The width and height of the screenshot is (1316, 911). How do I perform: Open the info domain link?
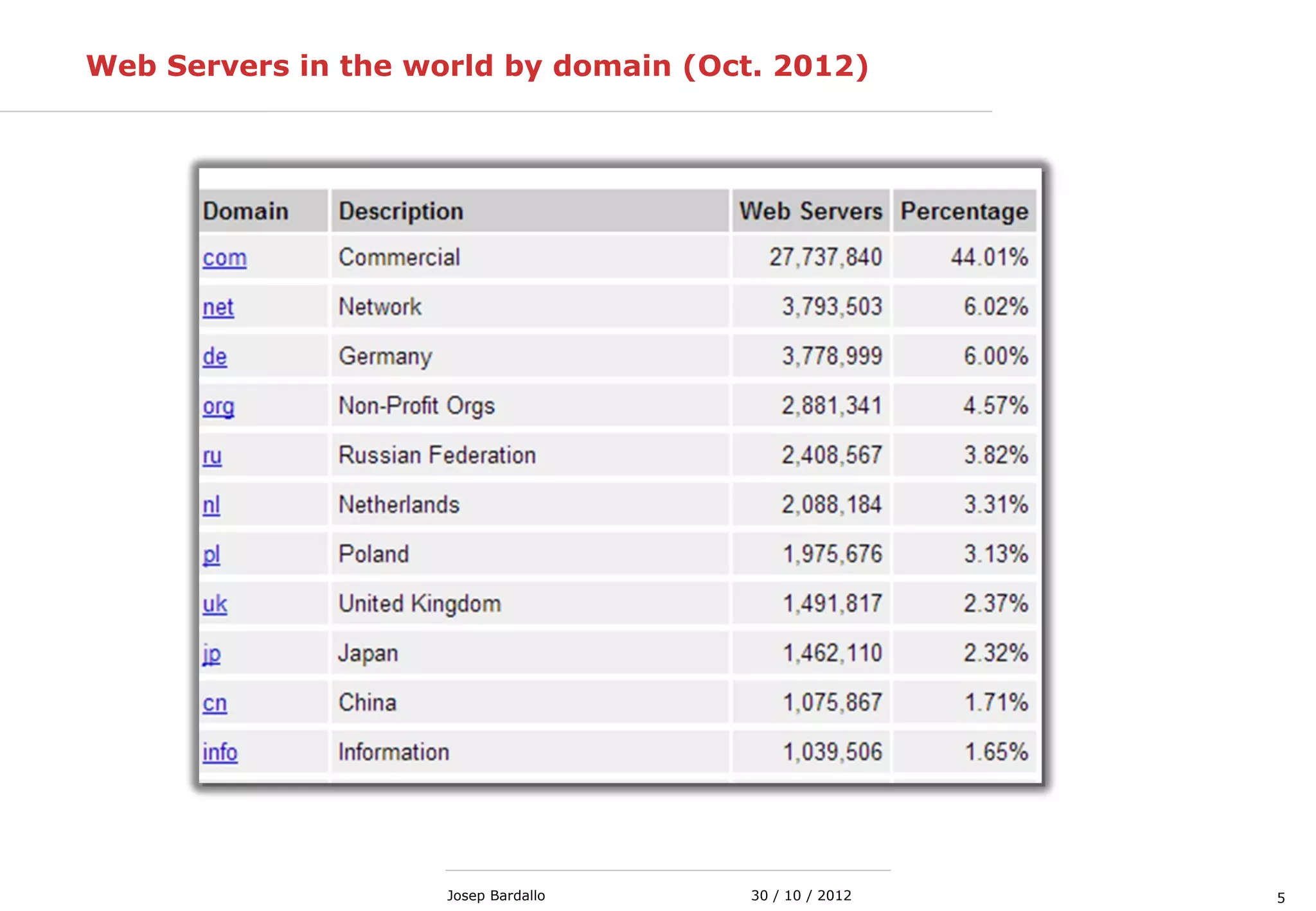220,752
